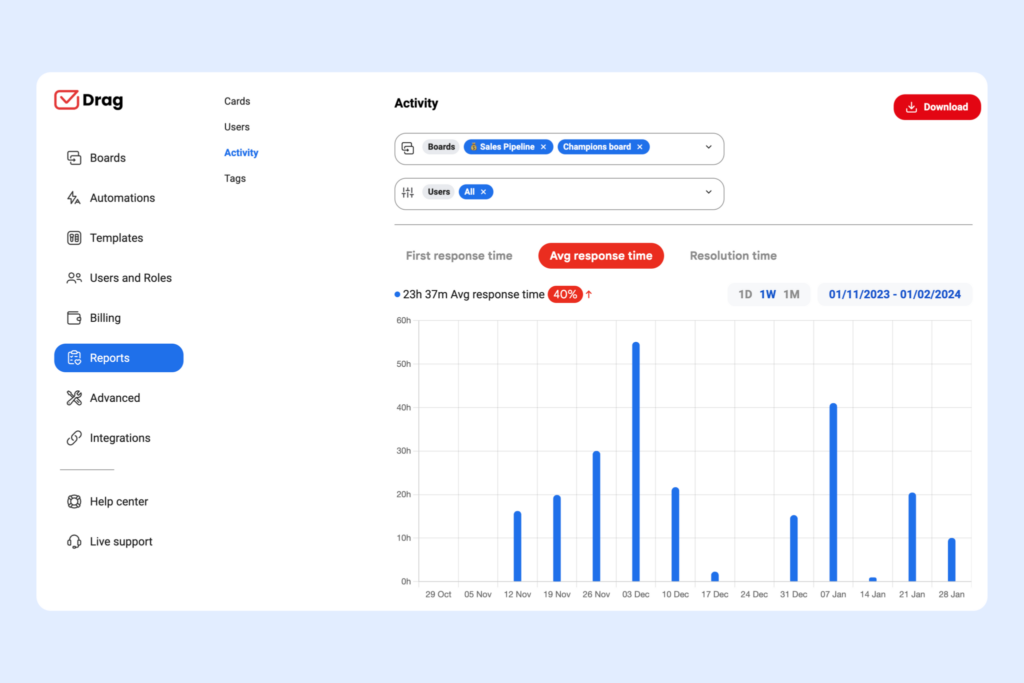Set chart granularity to 1M
The image size is (1024, 683).
[792, 294]
